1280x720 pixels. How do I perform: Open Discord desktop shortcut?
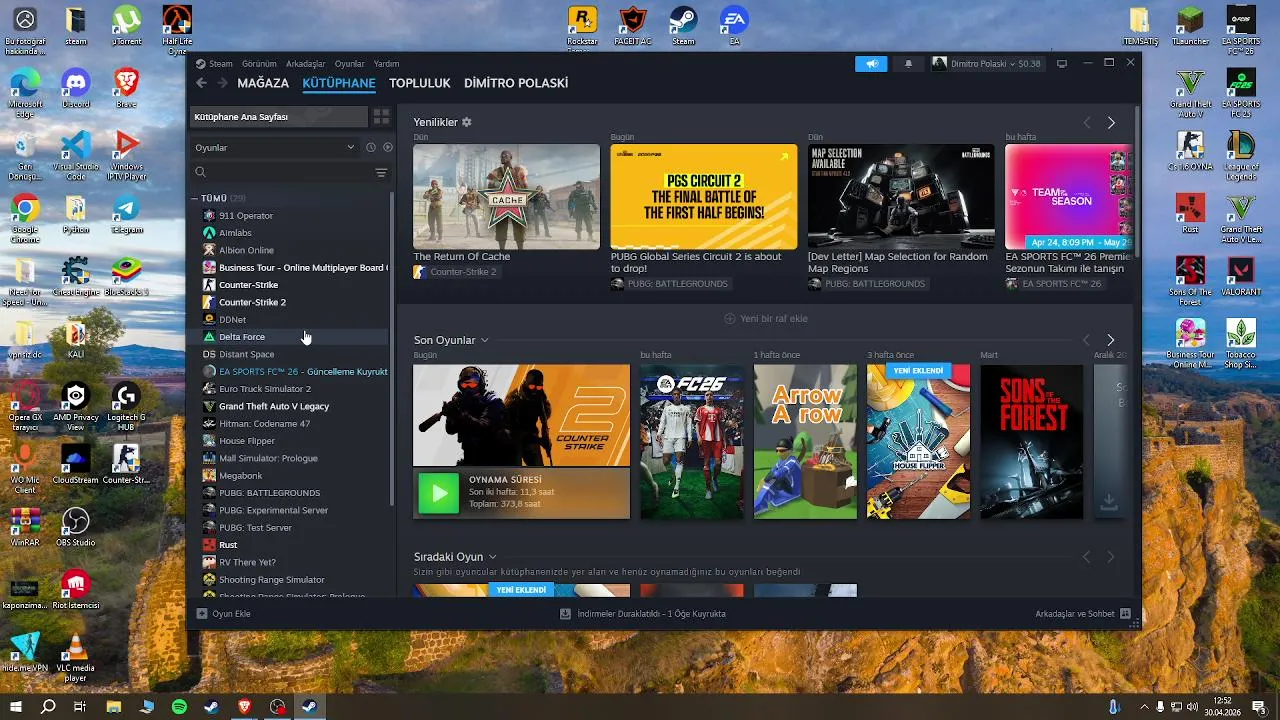point(75,88)
